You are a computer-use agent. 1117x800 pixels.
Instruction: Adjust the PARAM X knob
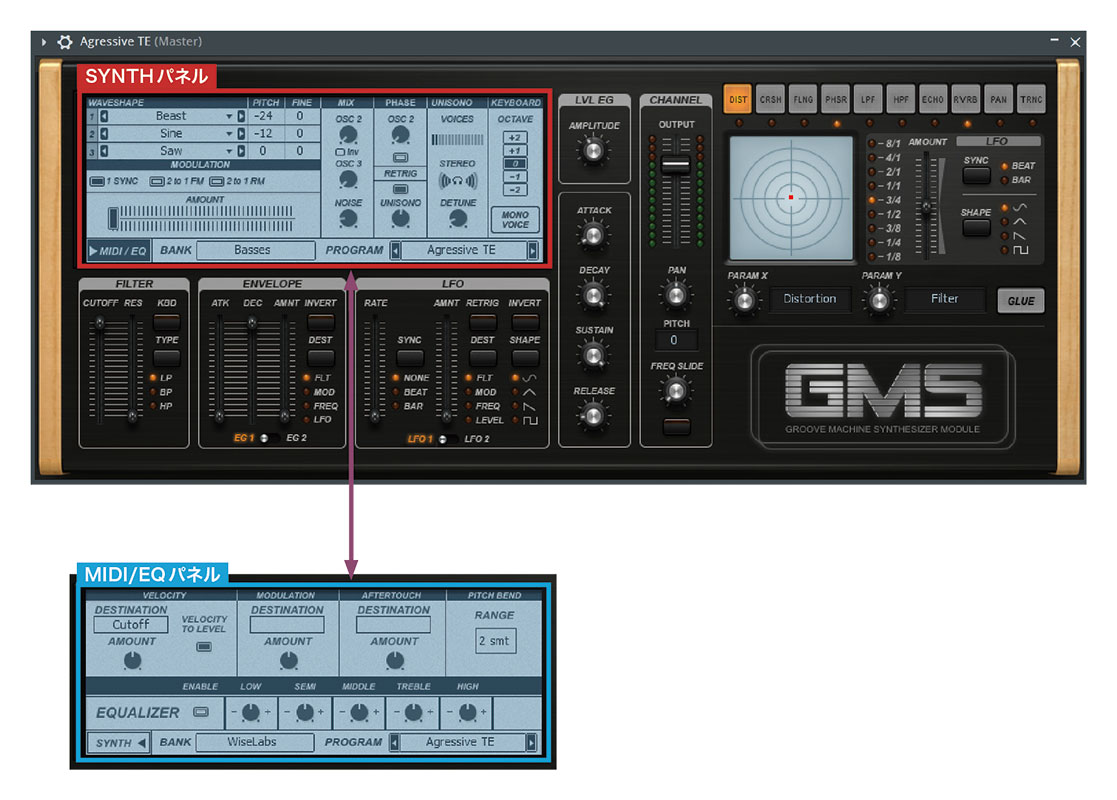[x=744, y=300]
